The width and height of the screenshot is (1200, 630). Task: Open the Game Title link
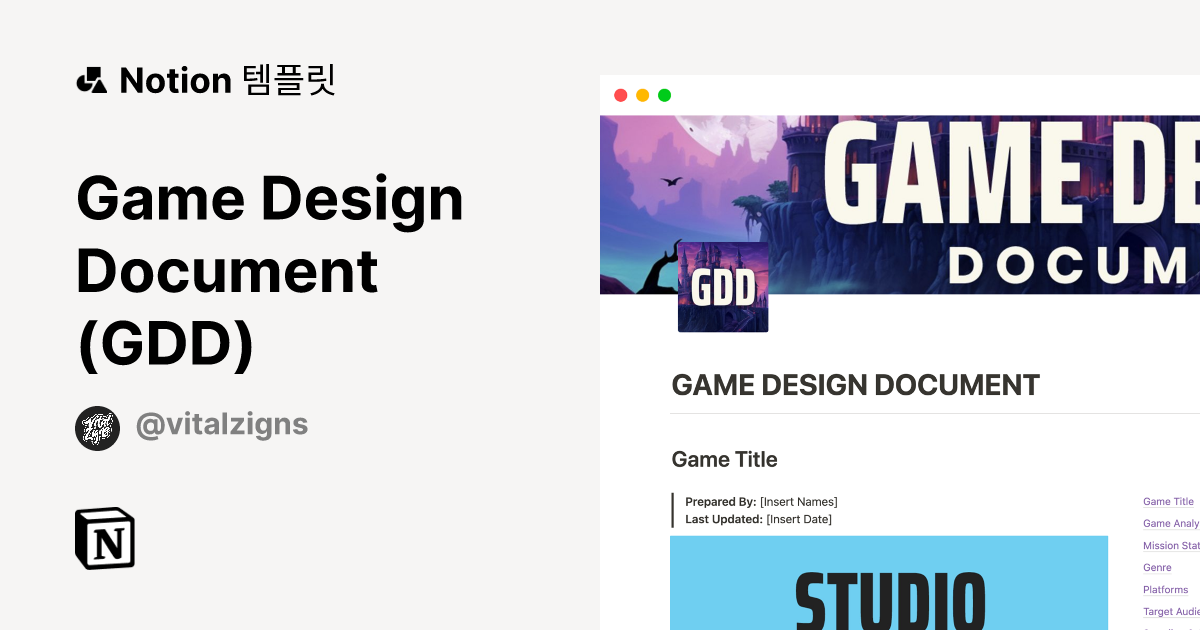point(1168,501)
